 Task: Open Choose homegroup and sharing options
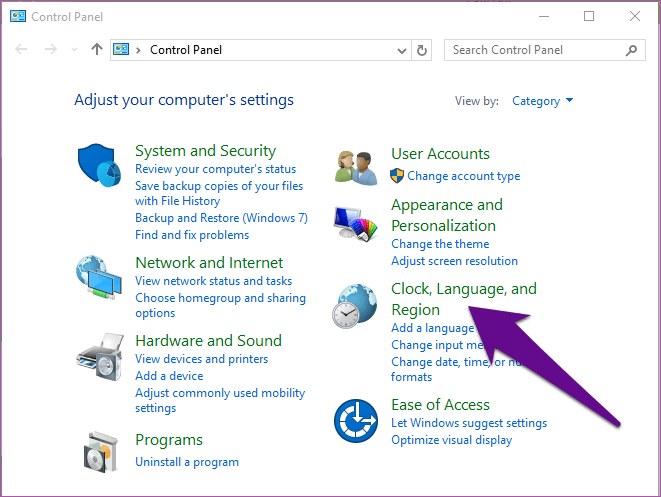tap(220, 305)
